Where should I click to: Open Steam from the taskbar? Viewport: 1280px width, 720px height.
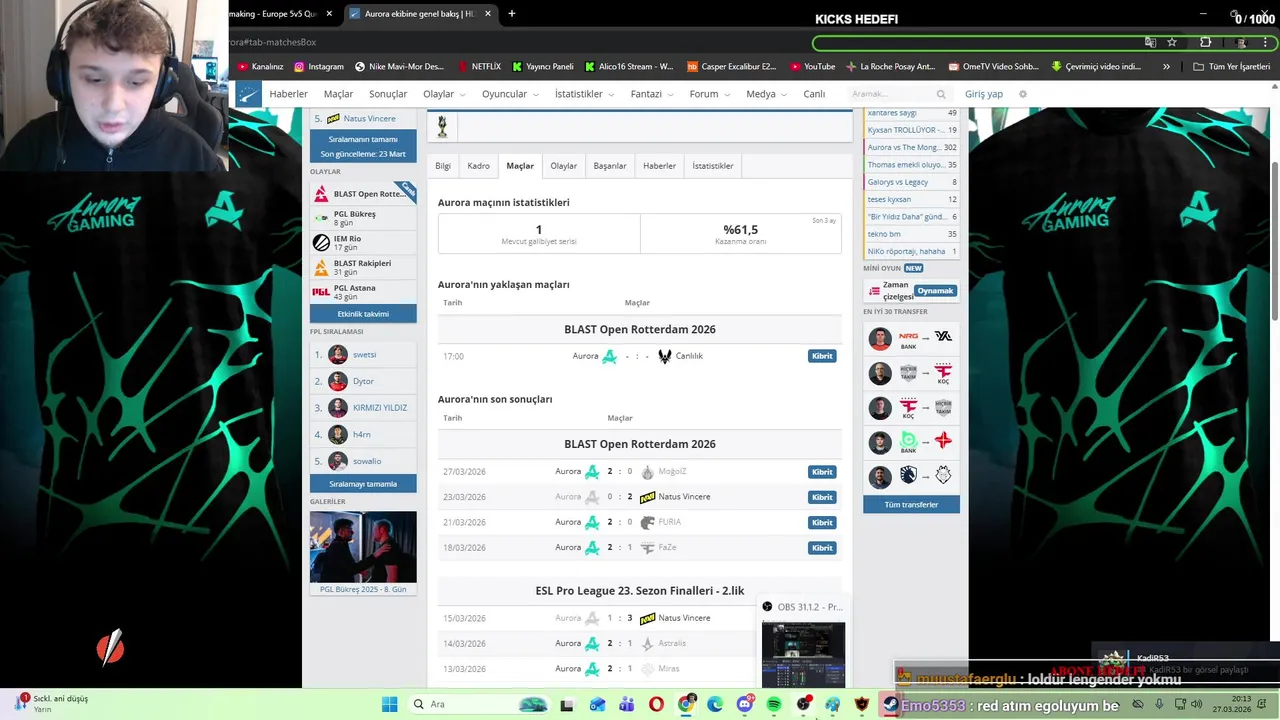890,704
